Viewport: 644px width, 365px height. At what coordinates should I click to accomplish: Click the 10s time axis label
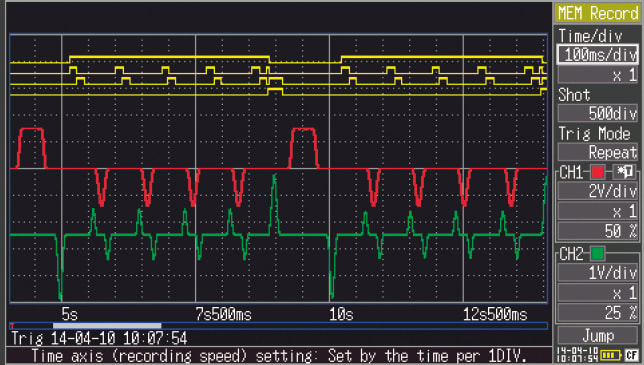(x=341, y=314)
